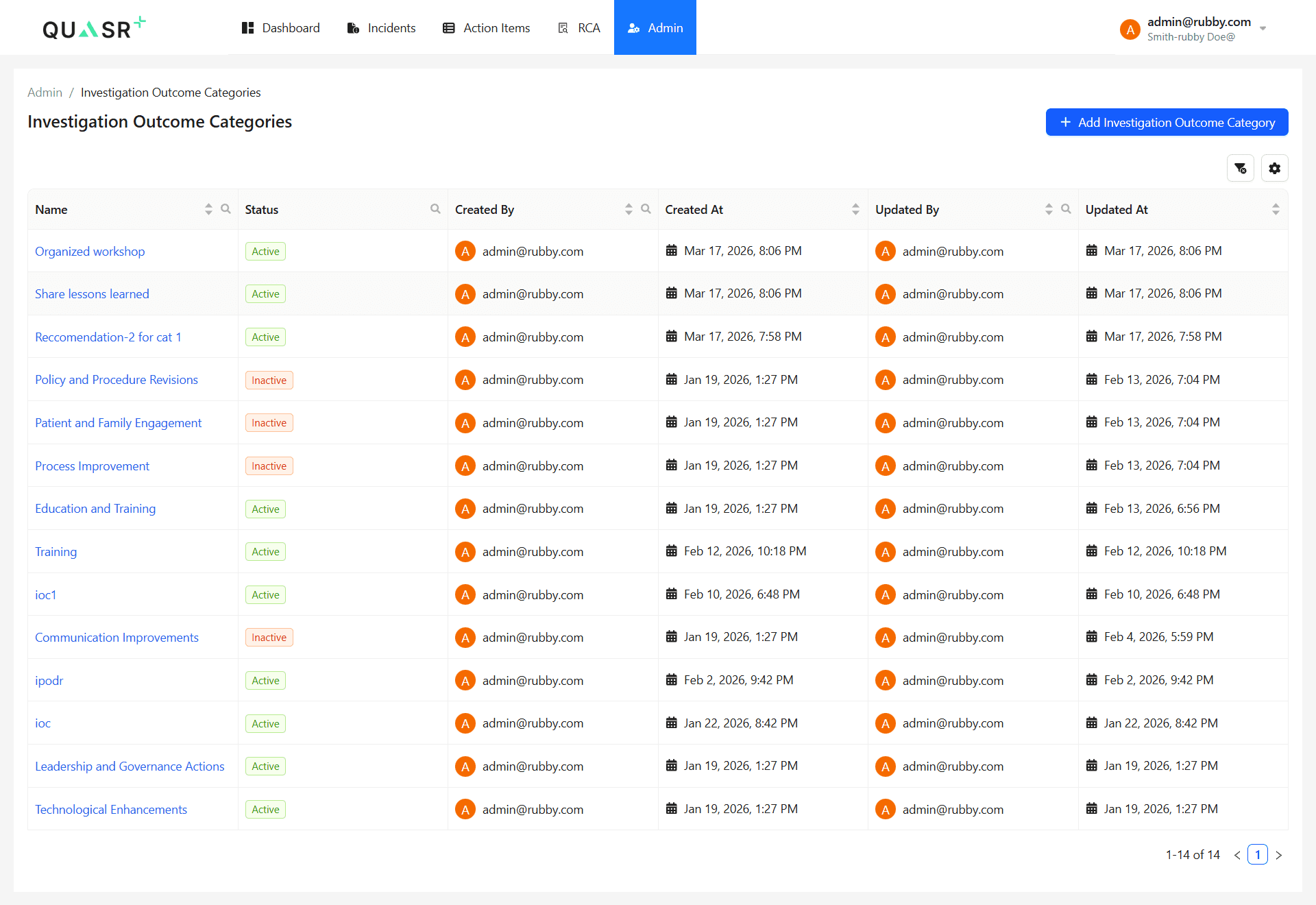
Task: Click the Updated By column sort chevrons
Action: click(1048, 208)
